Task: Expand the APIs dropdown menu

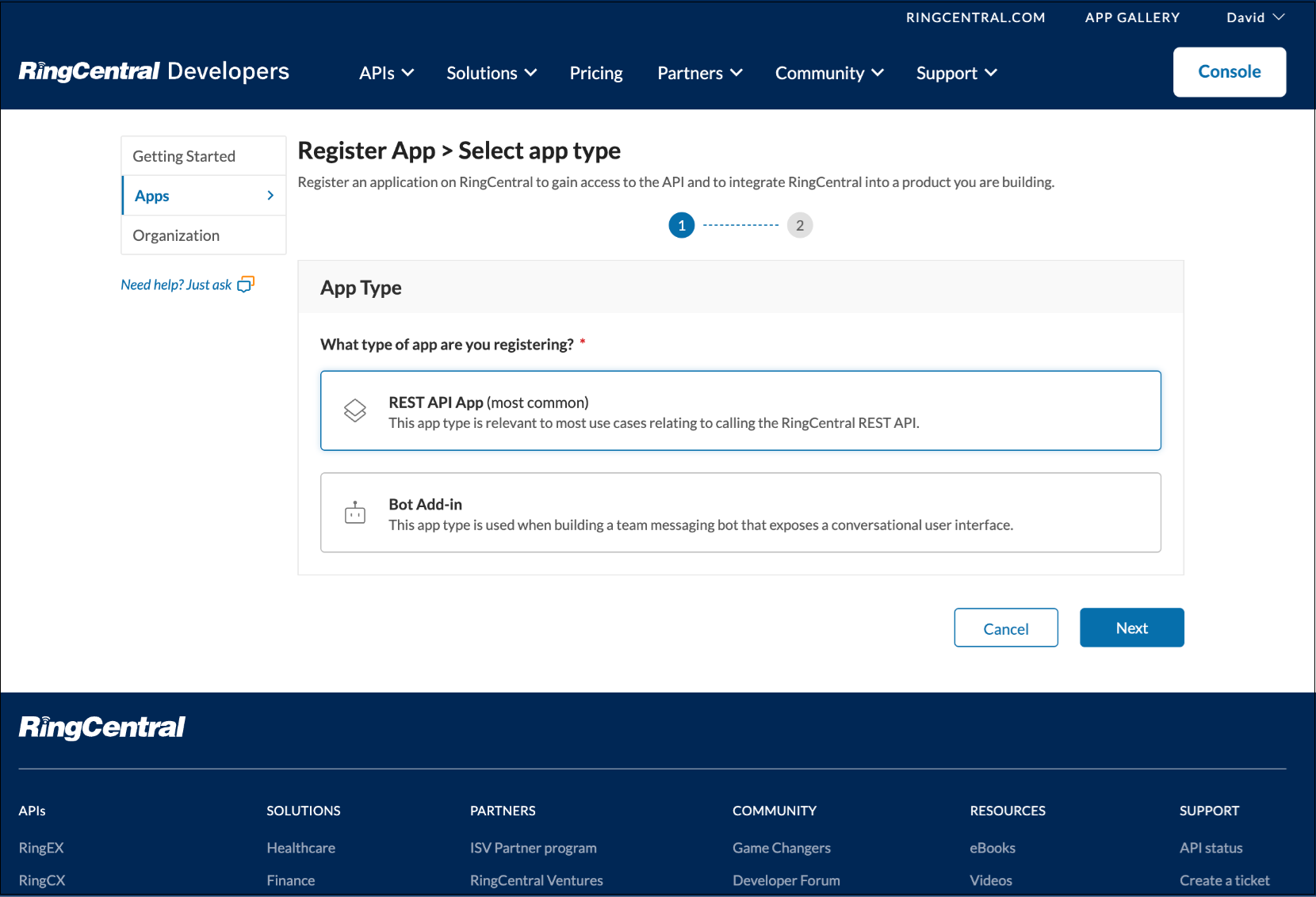Action: tap(386, 73)
